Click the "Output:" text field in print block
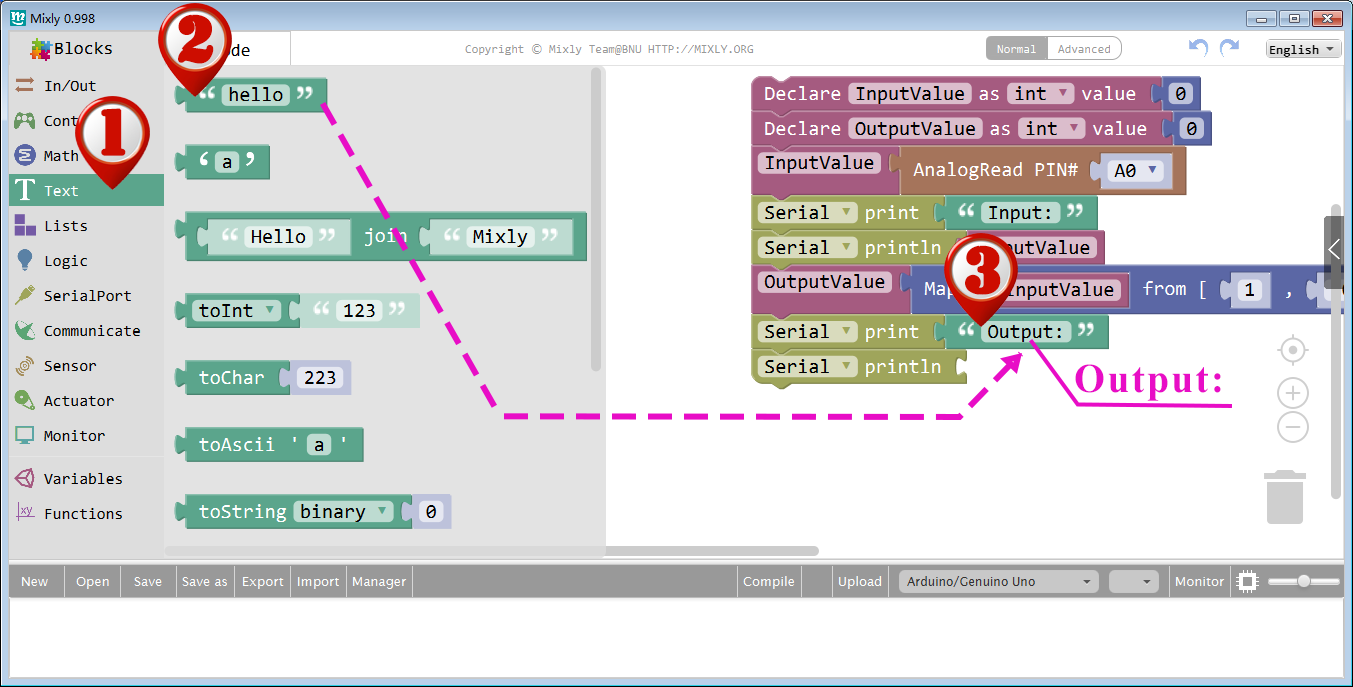Viewport: 1353px width, 687px height. 1026,332
